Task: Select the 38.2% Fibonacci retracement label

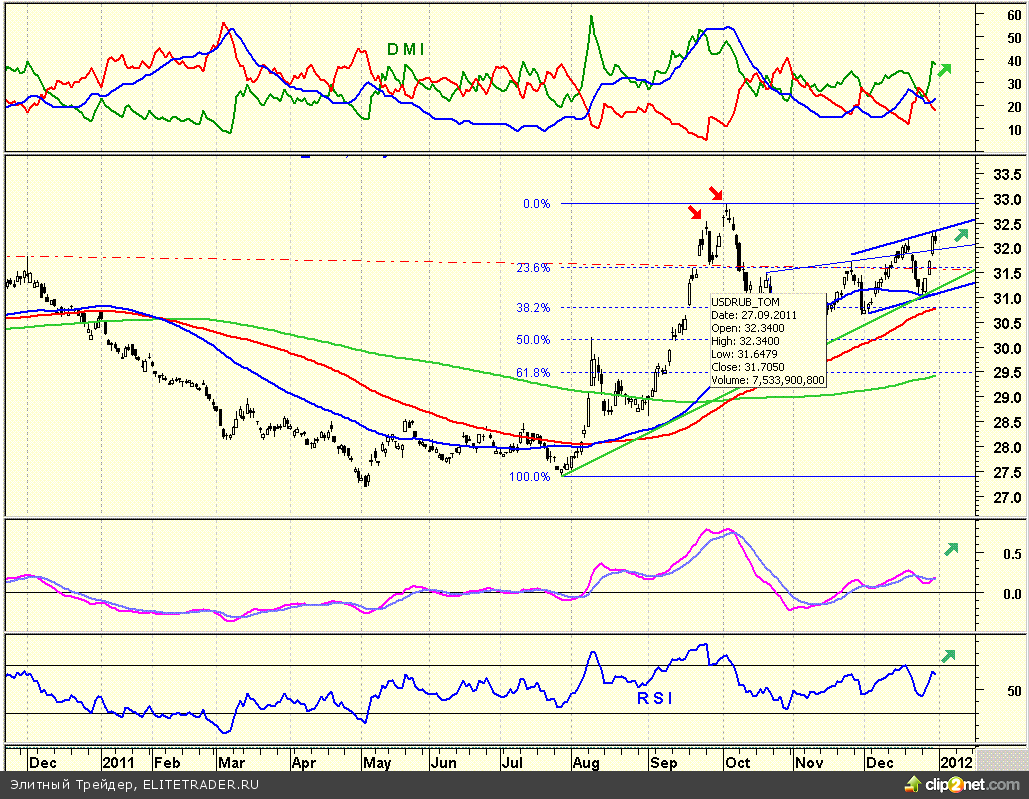Action: [535, 308]
